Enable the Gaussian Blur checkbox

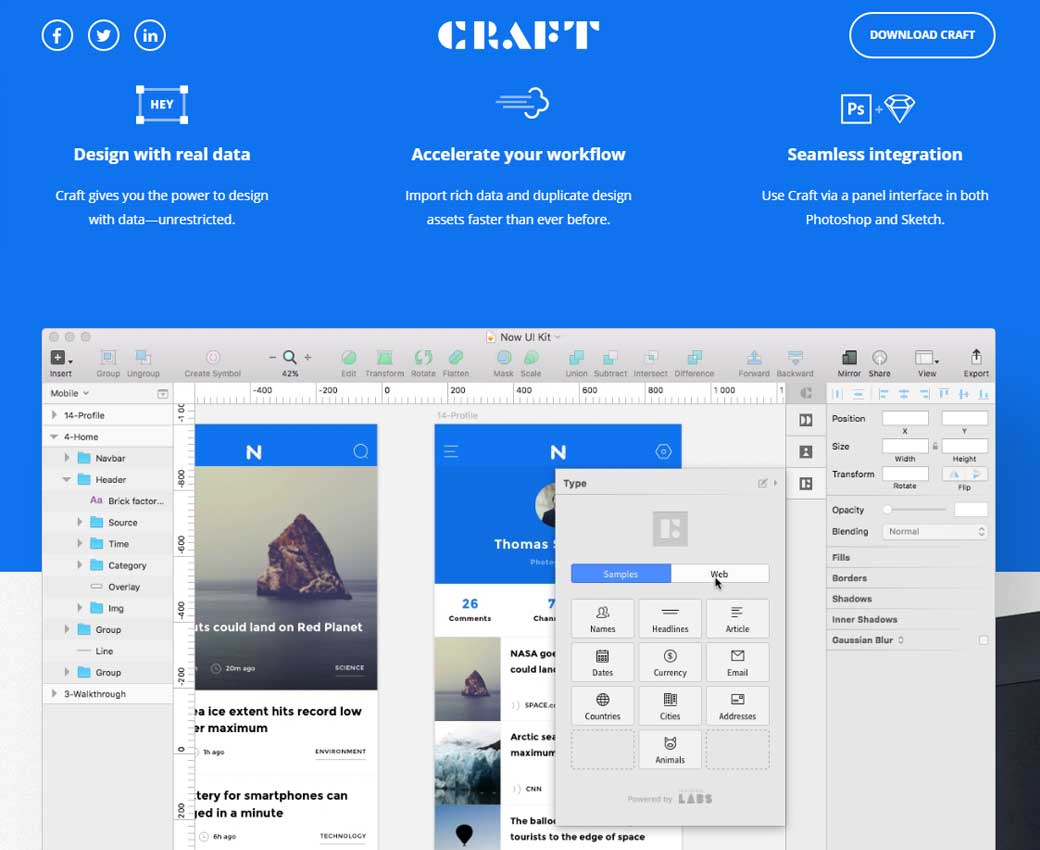click(x=983, y=640)
